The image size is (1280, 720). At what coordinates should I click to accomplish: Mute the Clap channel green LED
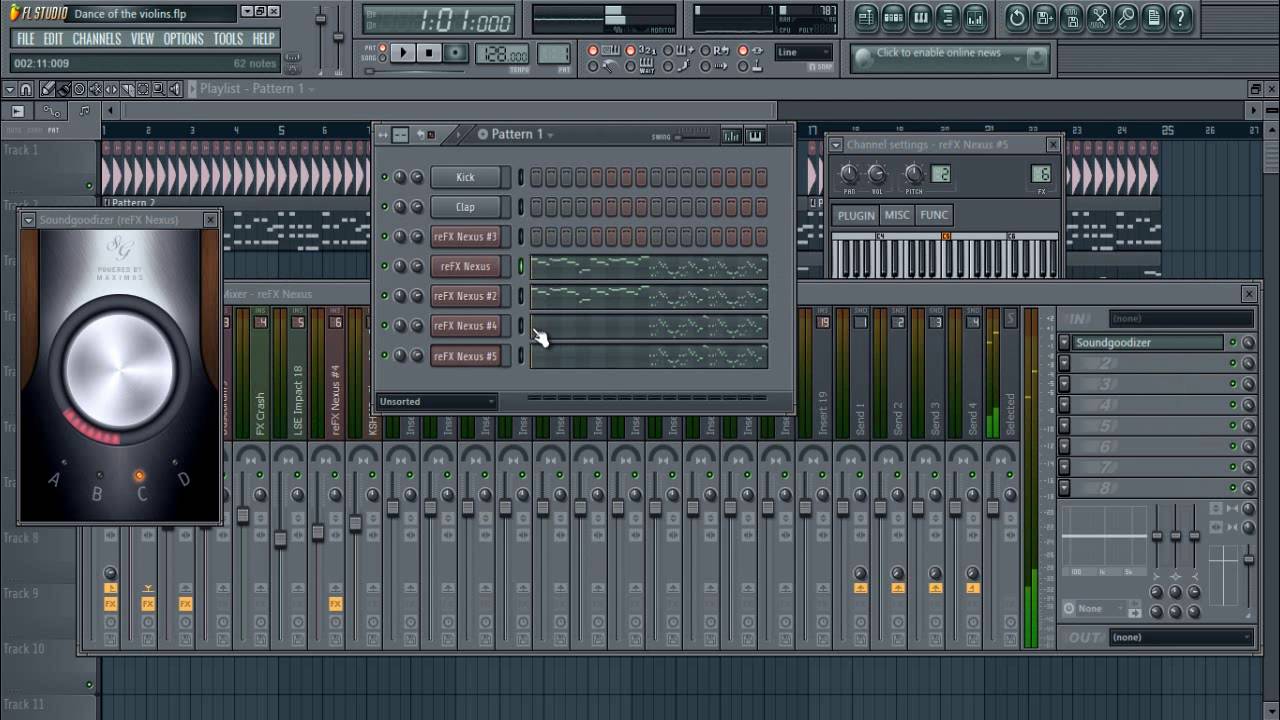tap(384, 207)
